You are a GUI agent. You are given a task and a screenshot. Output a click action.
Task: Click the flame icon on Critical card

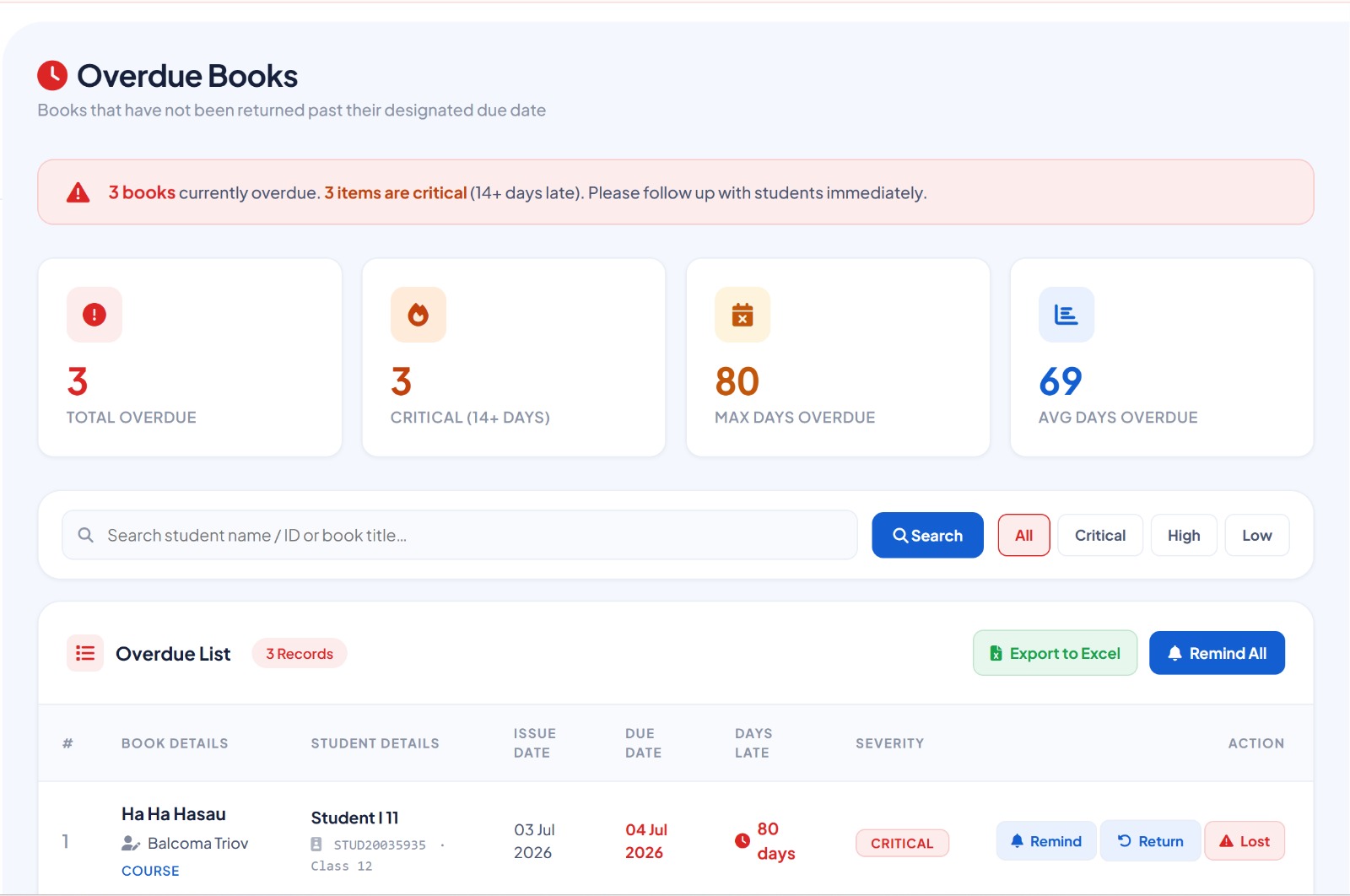click(x=418, y=315)
